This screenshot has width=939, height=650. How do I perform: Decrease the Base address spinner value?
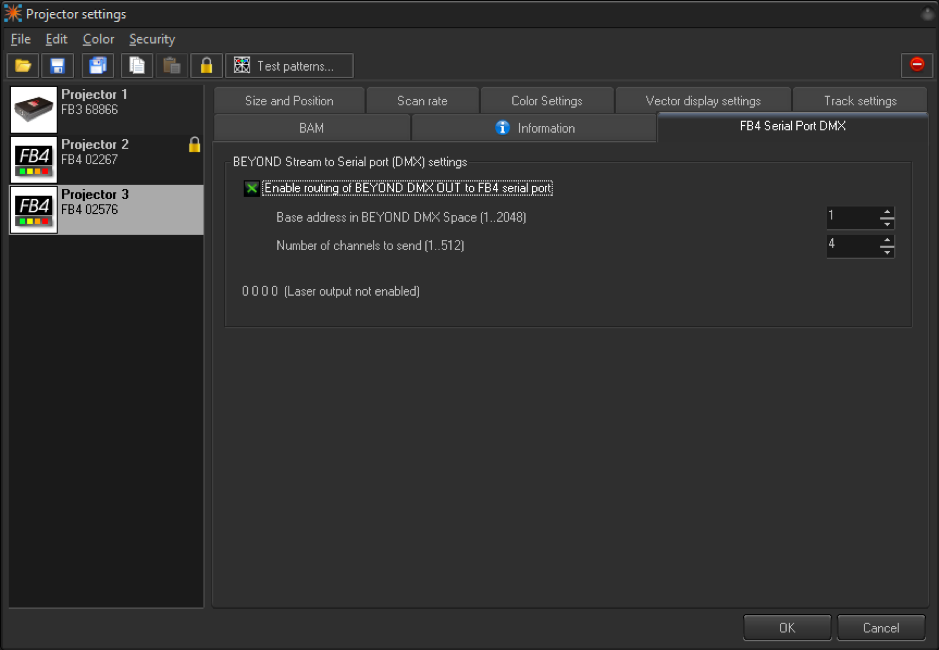point(886,224)
